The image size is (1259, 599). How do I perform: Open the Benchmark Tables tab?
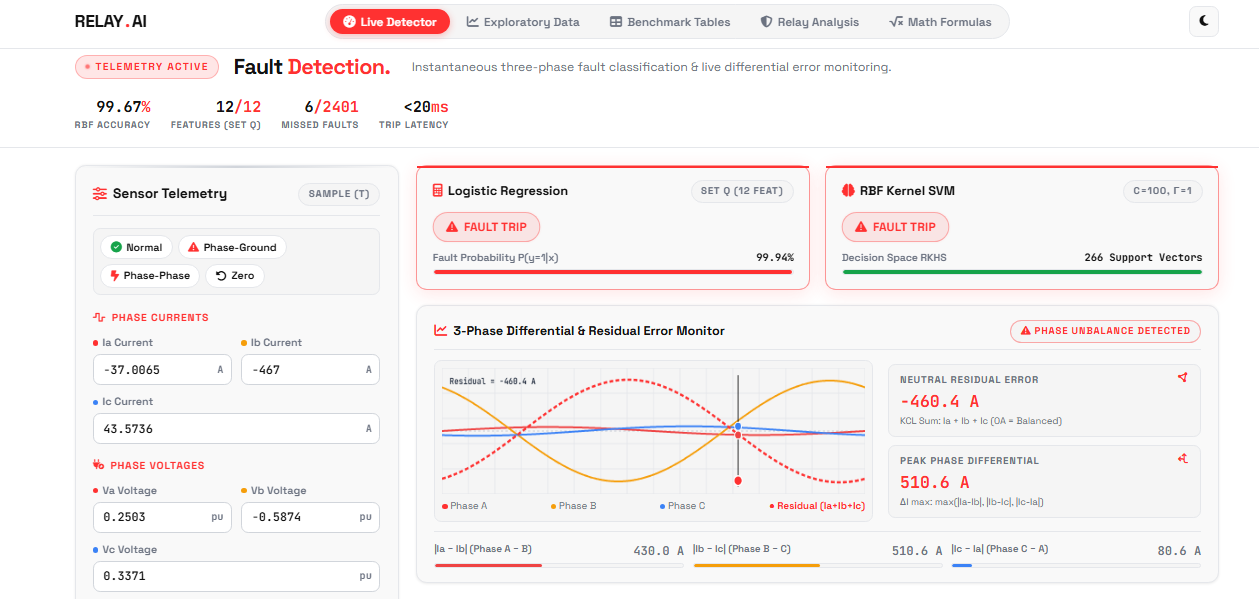click(670, 21)
